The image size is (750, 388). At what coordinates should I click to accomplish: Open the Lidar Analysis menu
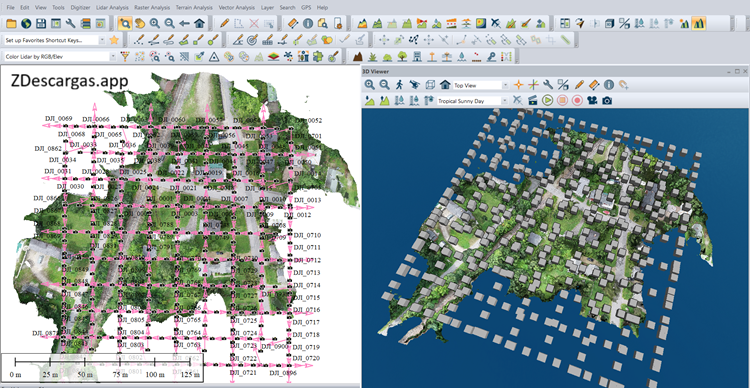pyautogui.click(x=112, y=8)
